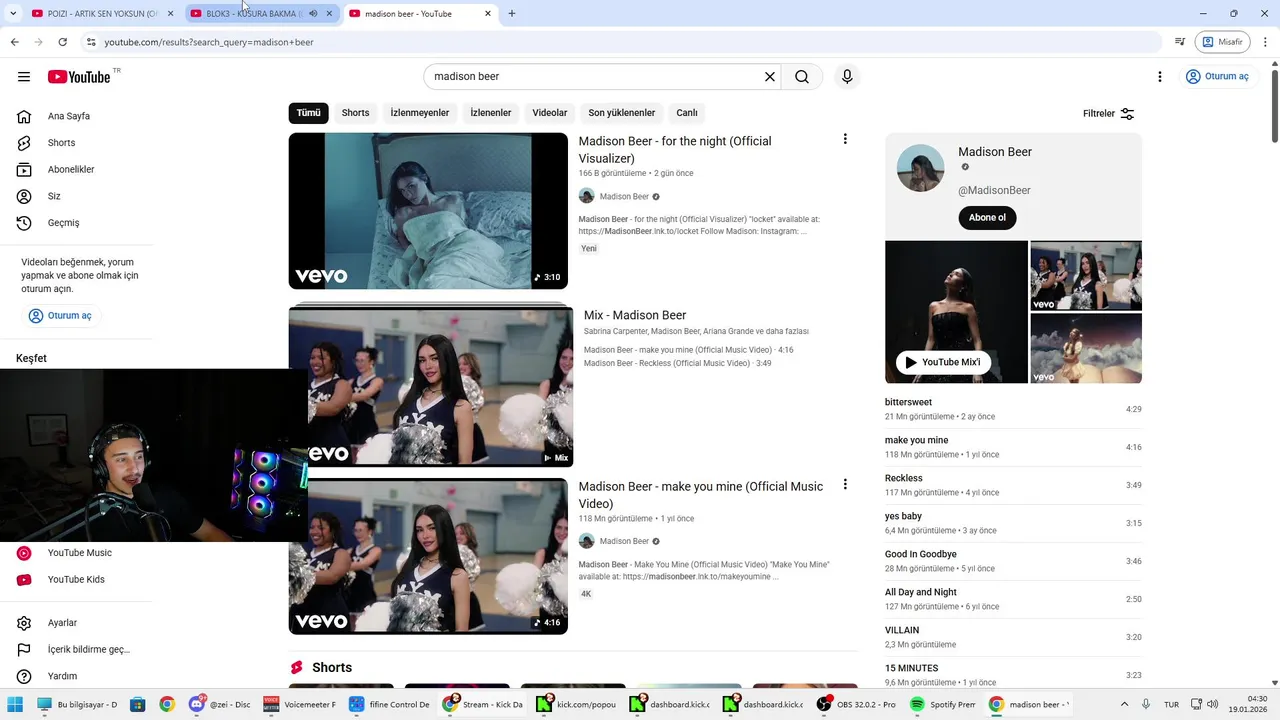Open 'for the night' video thumbnail
The image size is (1280, 720).
[x=428, y=211]
